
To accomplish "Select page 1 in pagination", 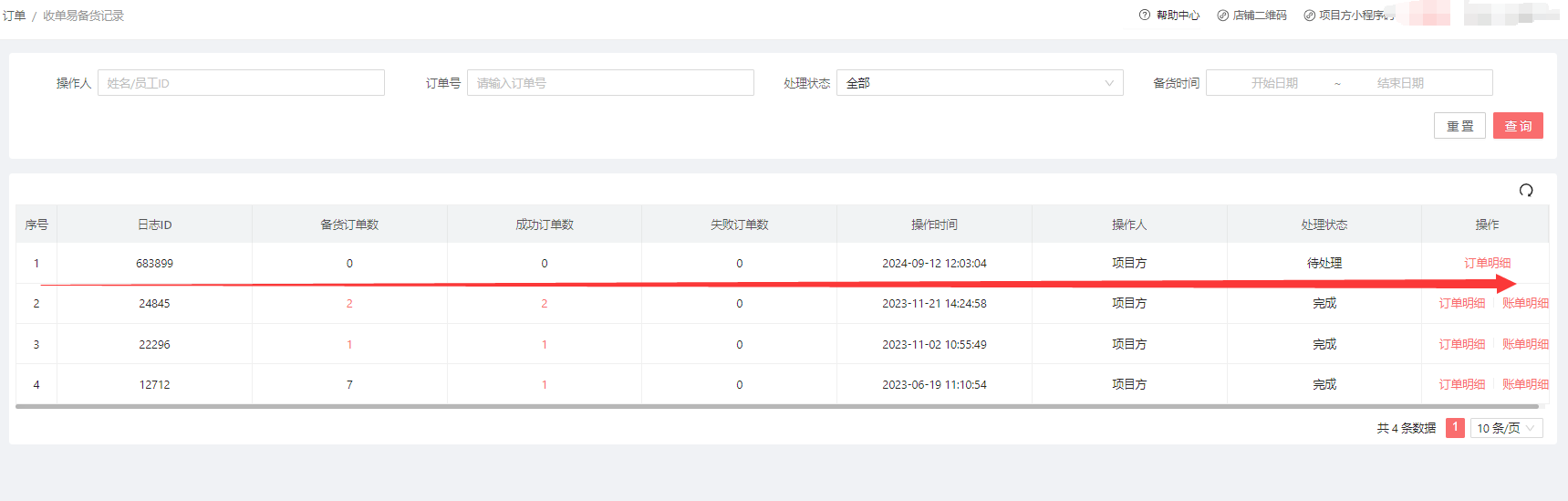I will click(x=1455, y=427).
